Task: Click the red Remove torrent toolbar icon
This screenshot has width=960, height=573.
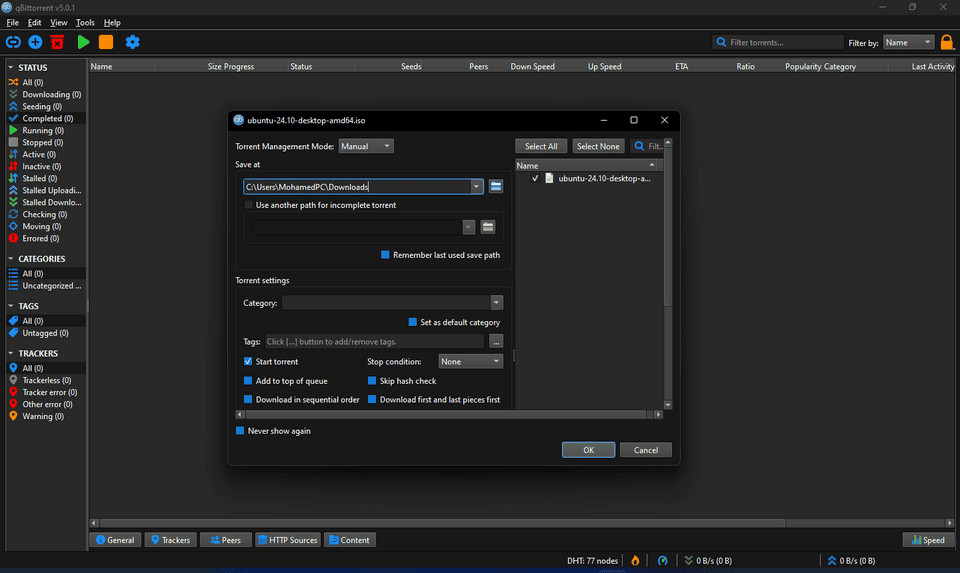Action: click(58, 42)
